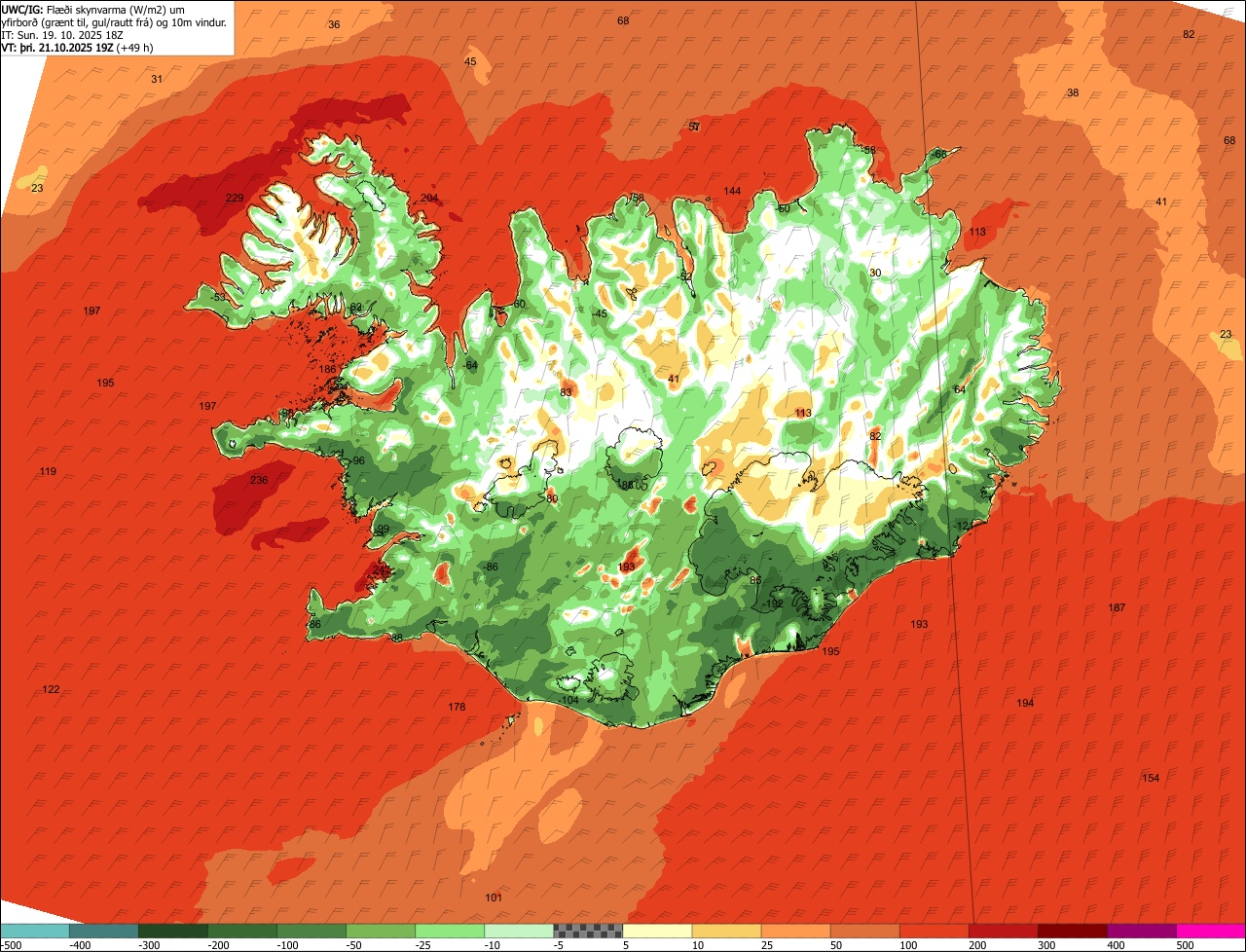The image size is (1246, 952).
Task: Pick the dark maroon 300 to 400 swatch
Action: [x=1072, y=931]
